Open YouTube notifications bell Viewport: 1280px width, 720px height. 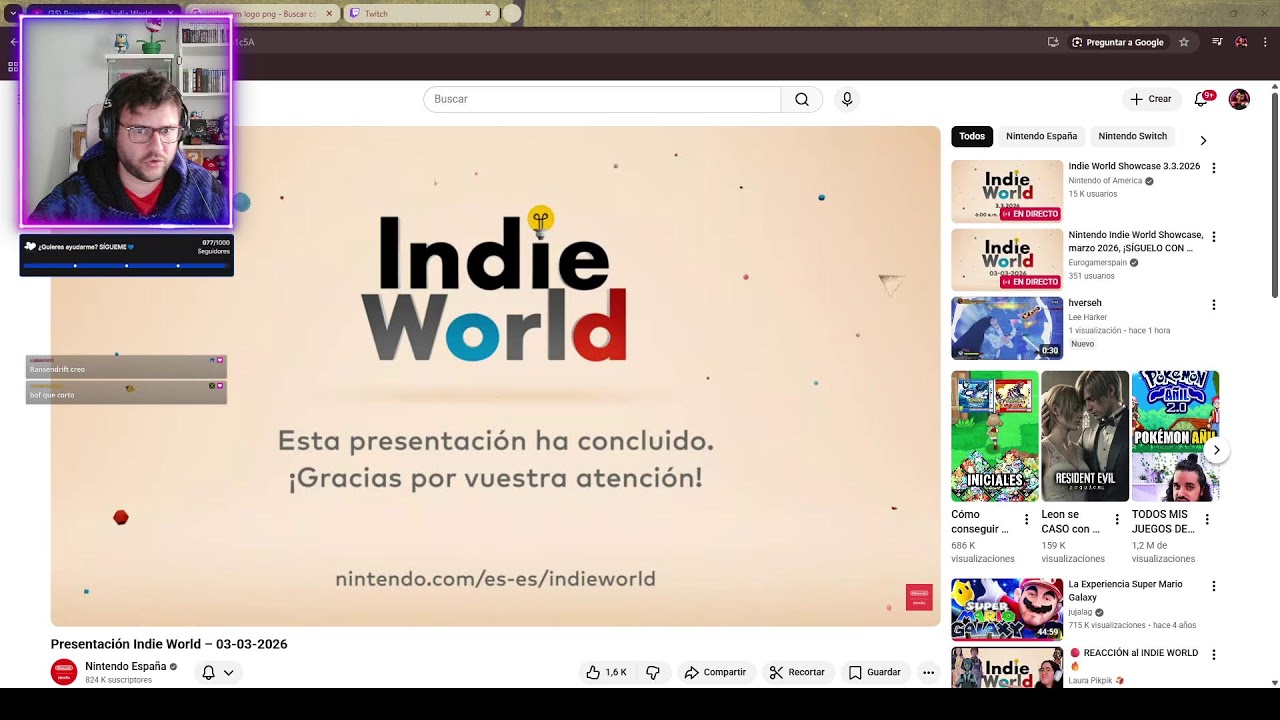1202,99
